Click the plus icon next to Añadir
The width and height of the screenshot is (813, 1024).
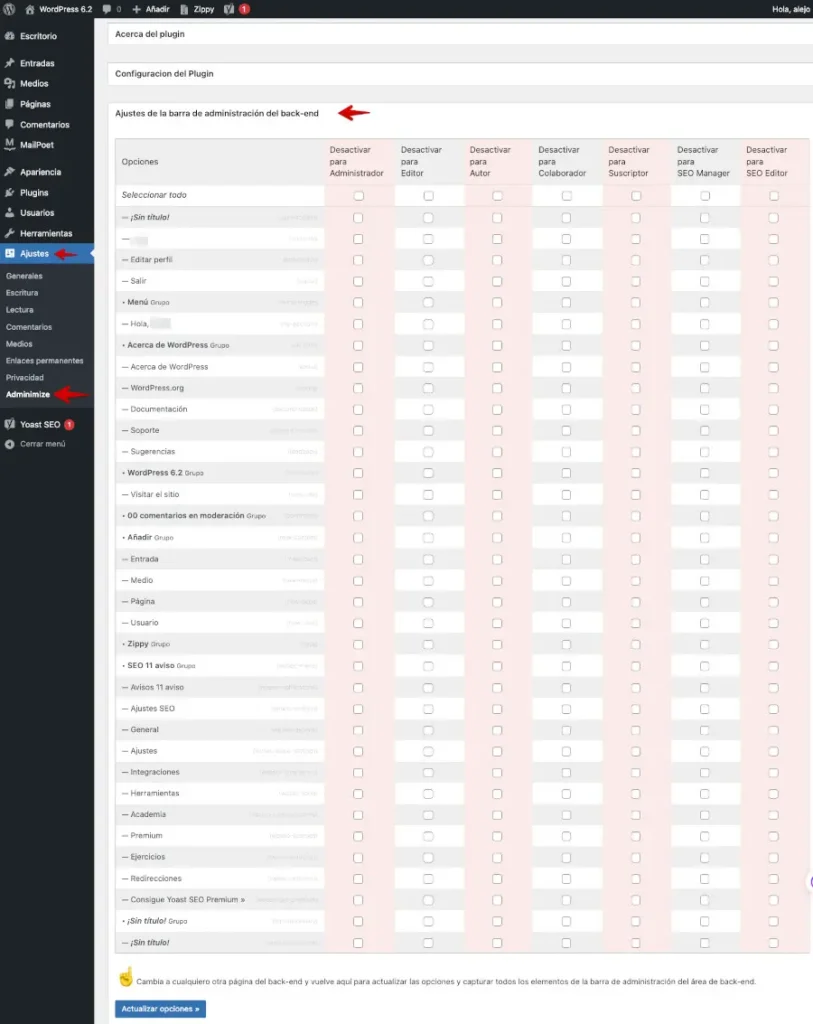pyautogui.click(x=136, y=9)
